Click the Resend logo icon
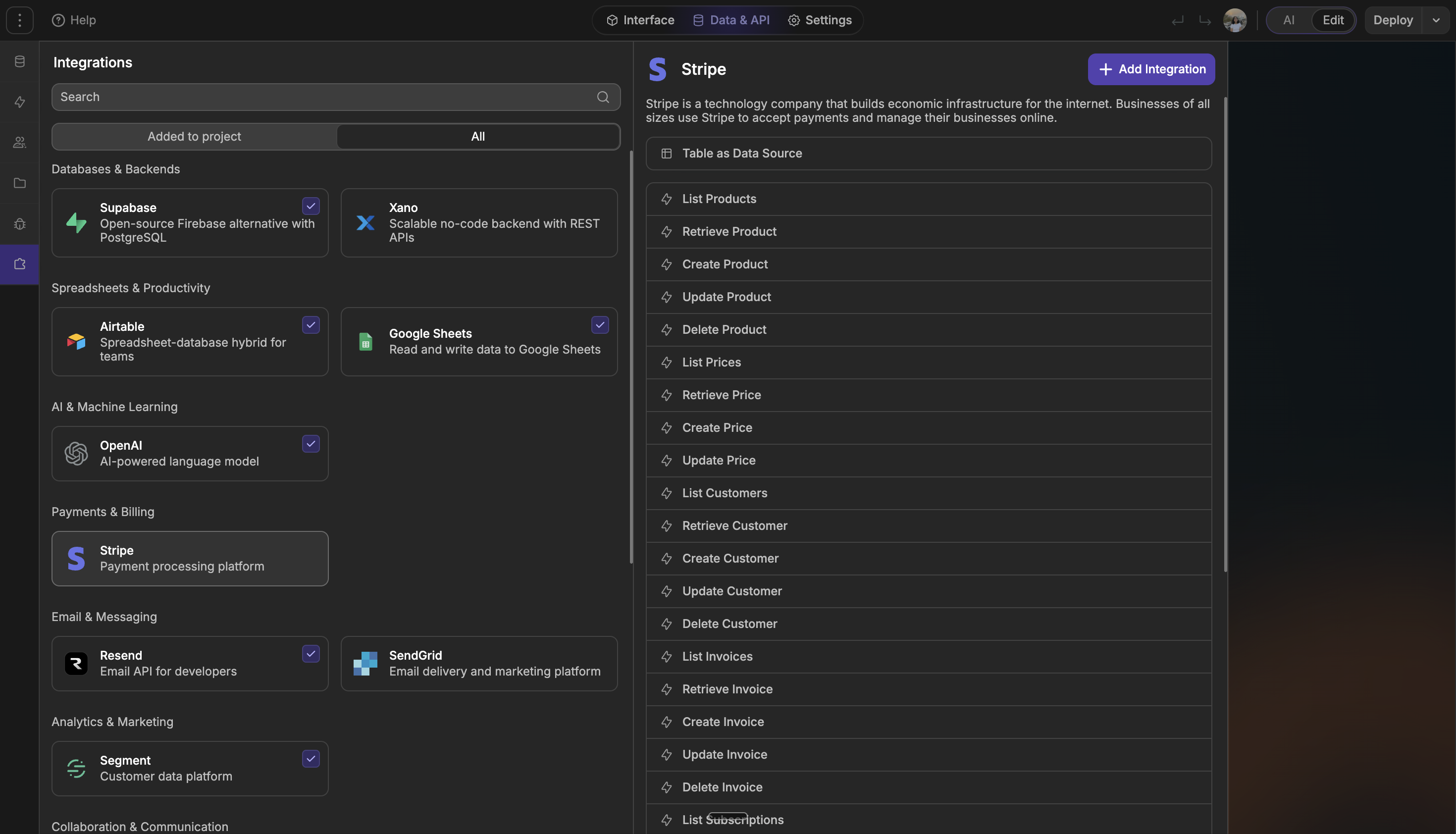 (x=76, y=664)
